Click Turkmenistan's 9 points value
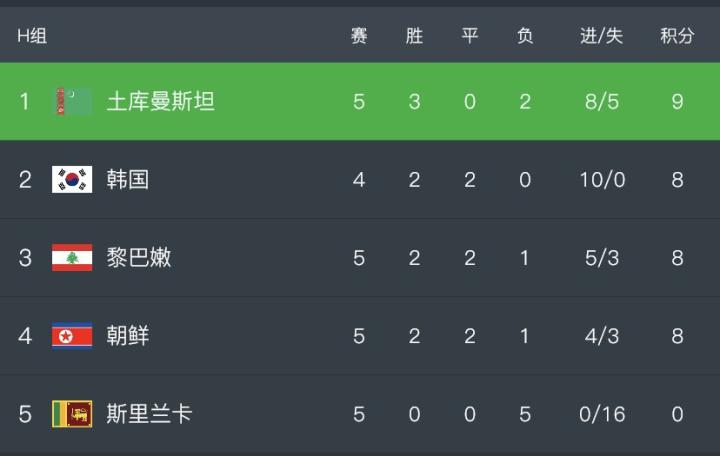Screen dimensions: 720x456 tap(677, 101)
